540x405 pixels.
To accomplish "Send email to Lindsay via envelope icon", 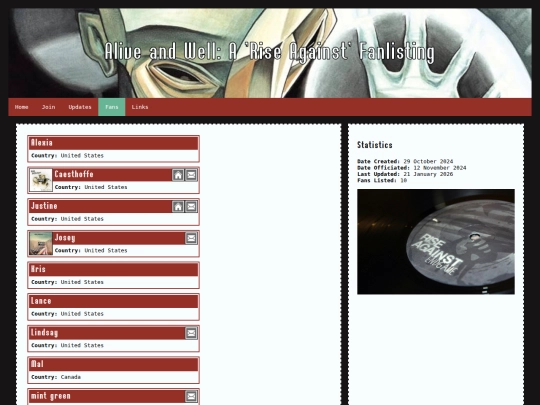I will 191,333.
